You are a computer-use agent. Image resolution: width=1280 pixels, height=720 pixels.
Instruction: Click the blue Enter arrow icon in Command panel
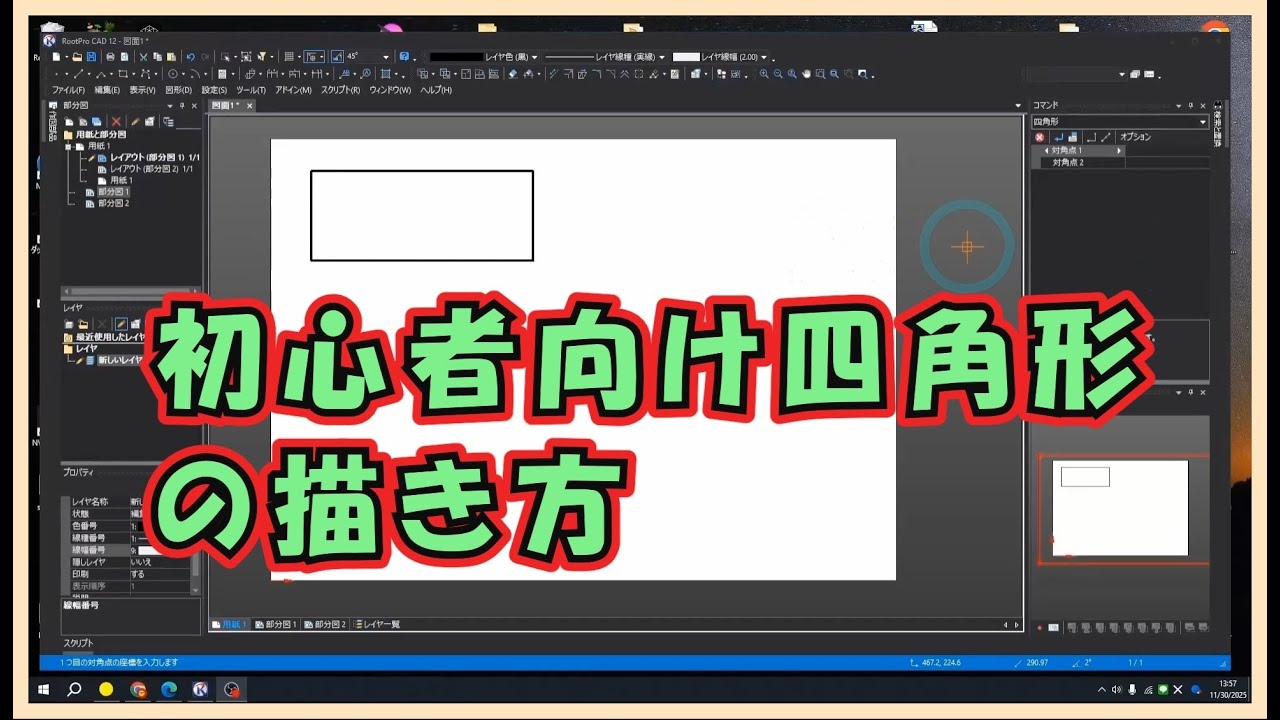pyautogui.click(x=1059, y=137)
